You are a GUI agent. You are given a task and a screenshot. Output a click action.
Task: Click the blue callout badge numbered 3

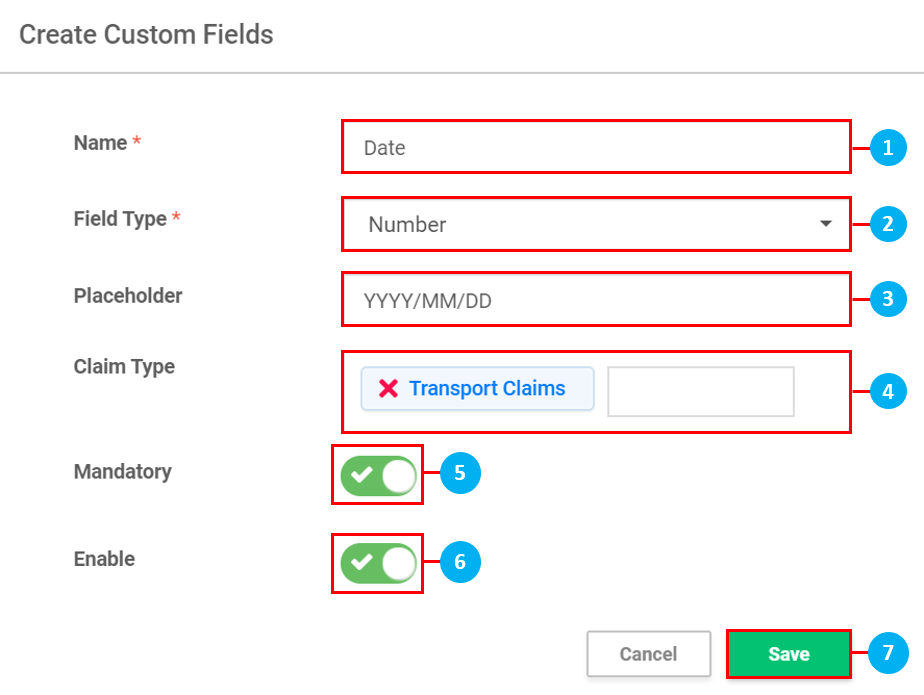point(888,298)
